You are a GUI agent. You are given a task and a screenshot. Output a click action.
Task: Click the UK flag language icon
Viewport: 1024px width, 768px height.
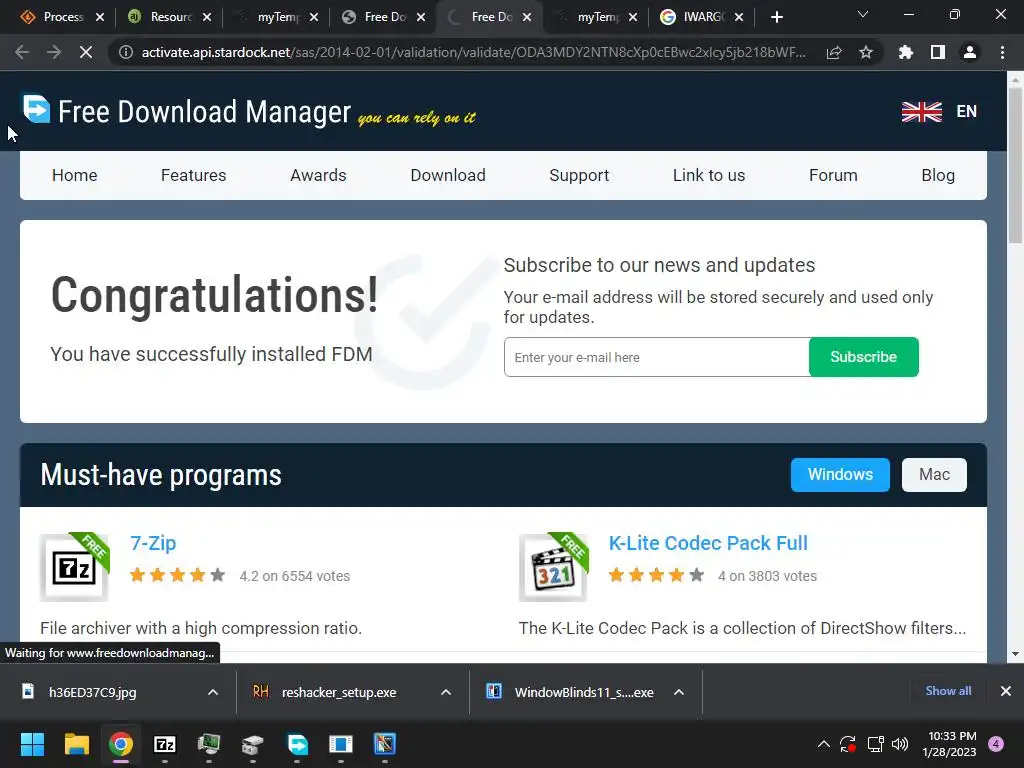(x=921, y=112)
